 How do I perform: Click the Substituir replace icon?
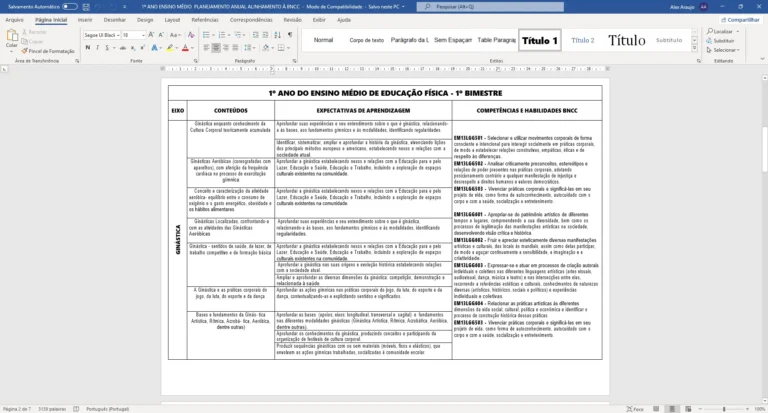[720, 41]
